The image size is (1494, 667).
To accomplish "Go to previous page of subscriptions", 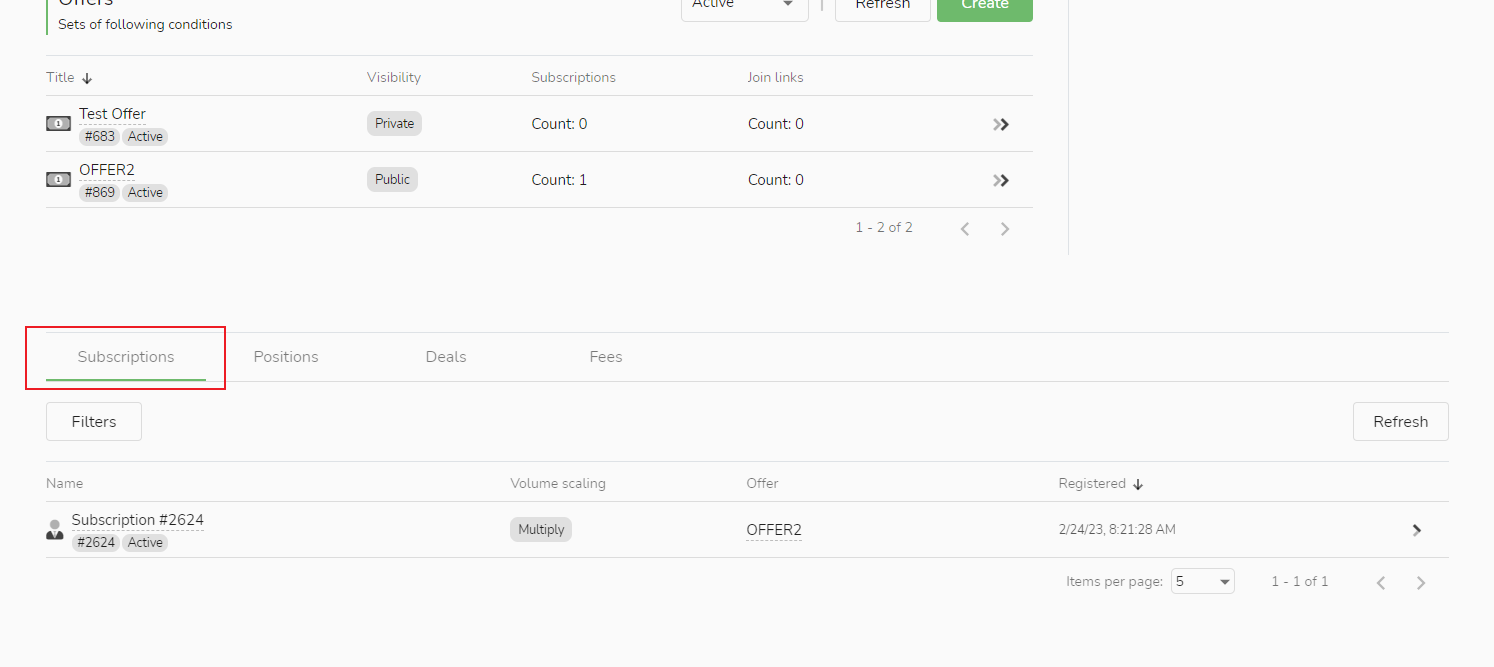I will [1381, 583].
